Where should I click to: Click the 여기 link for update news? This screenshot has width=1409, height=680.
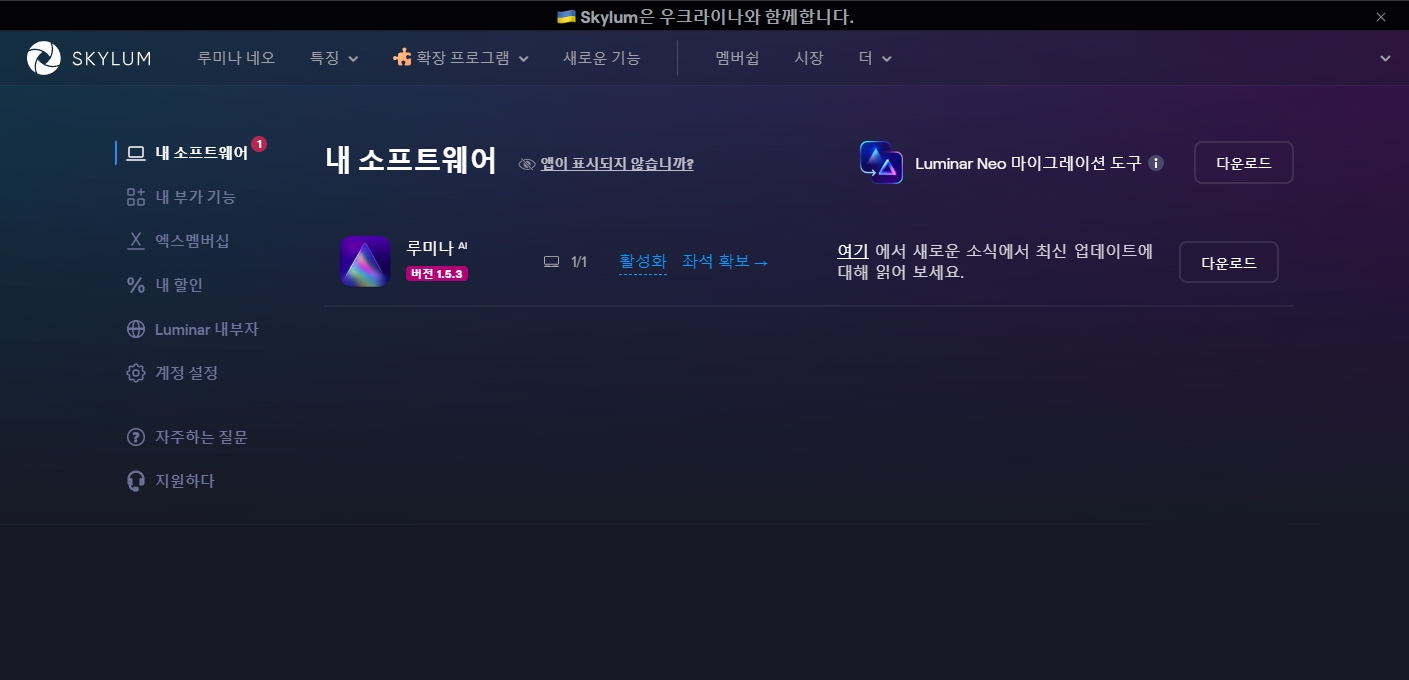pyautogui.click(x=853, y=251)
